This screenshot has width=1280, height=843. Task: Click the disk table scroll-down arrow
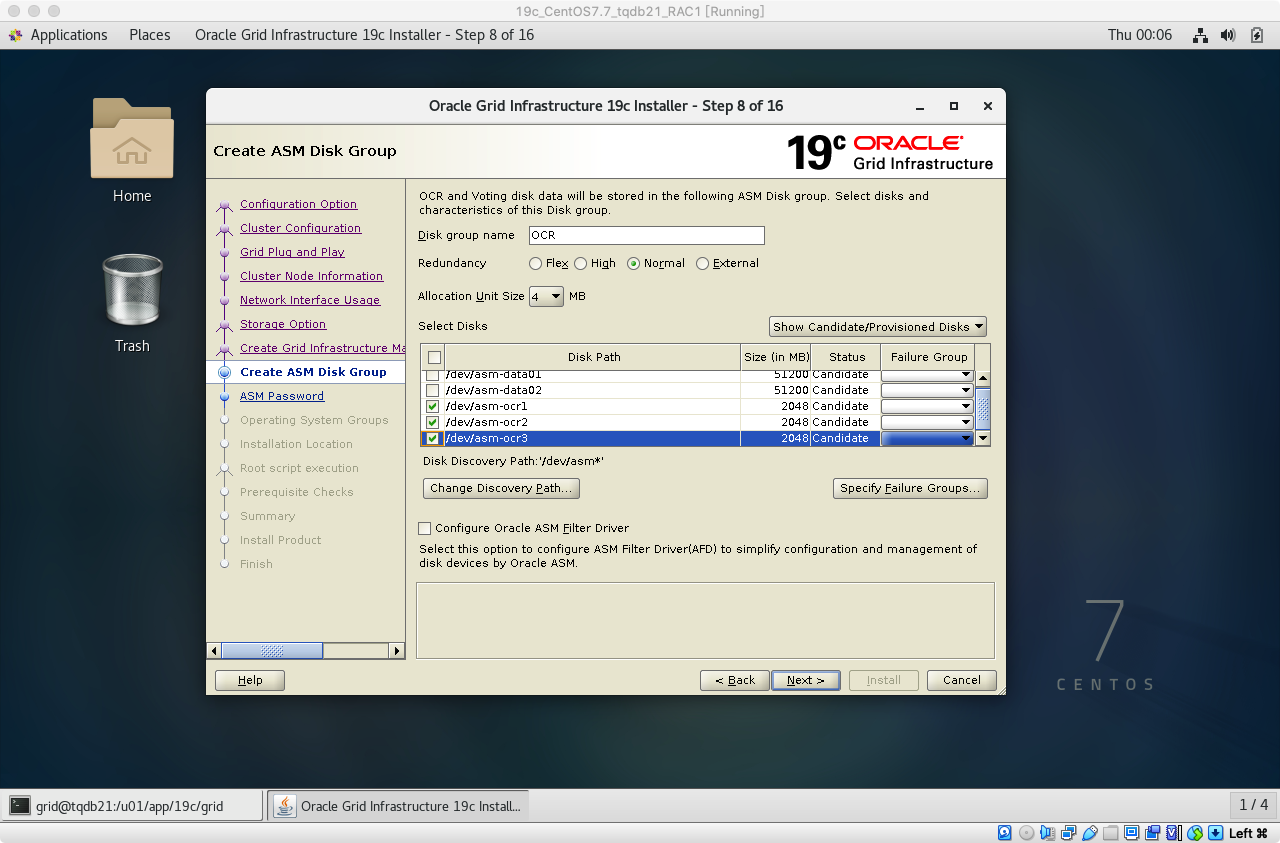coord(983,438)
